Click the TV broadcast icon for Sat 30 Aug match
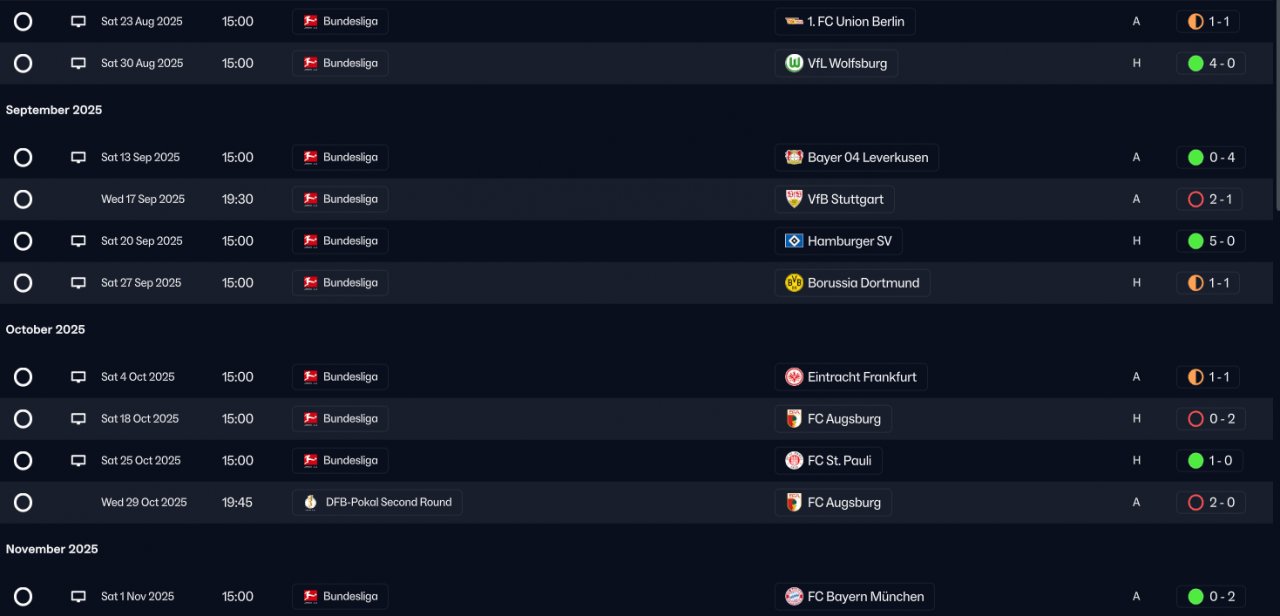Screen dimensions: 1280x616 [78, 63]
